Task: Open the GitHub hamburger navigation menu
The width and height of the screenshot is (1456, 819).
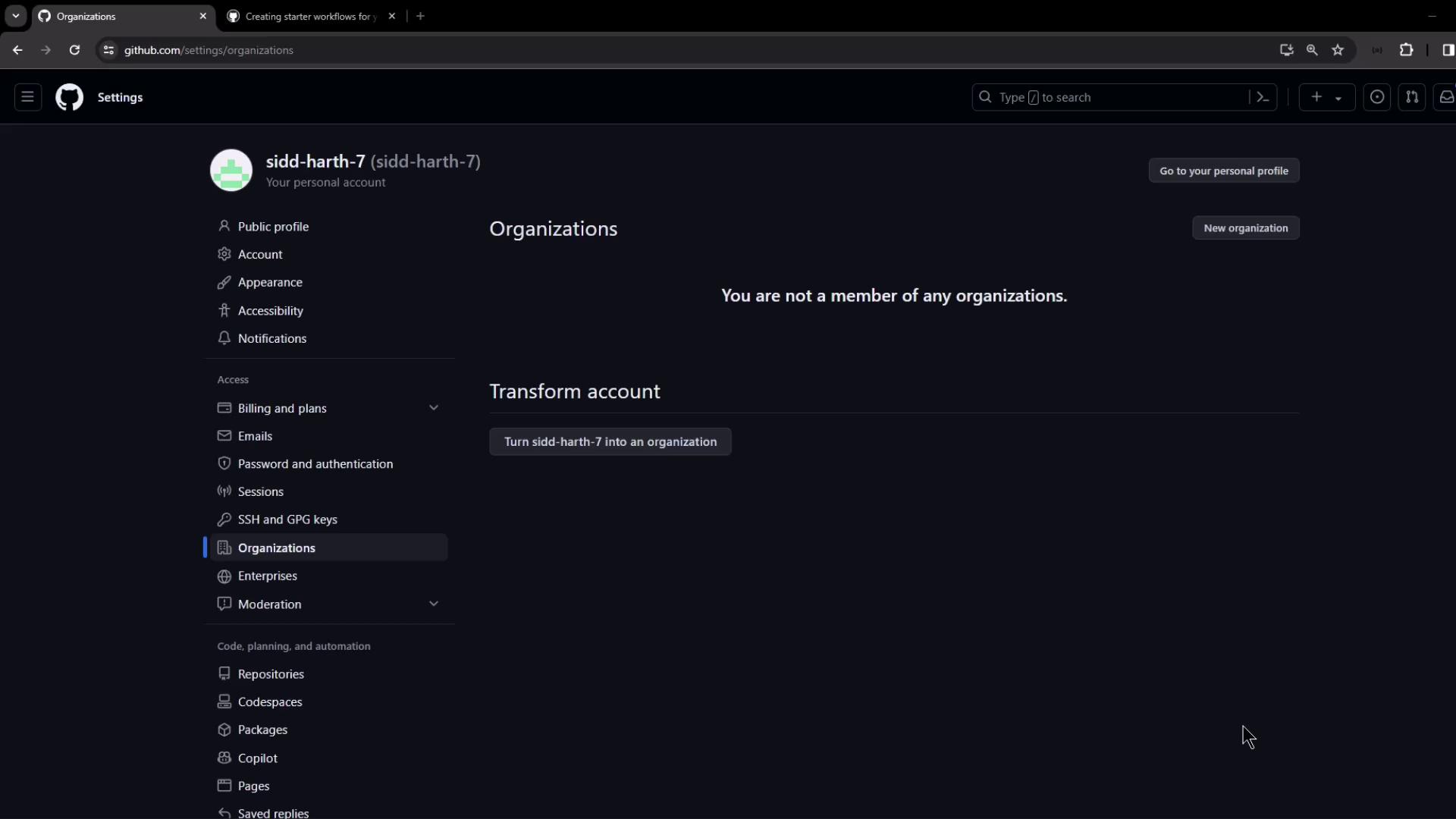Action: click(28, 97)
